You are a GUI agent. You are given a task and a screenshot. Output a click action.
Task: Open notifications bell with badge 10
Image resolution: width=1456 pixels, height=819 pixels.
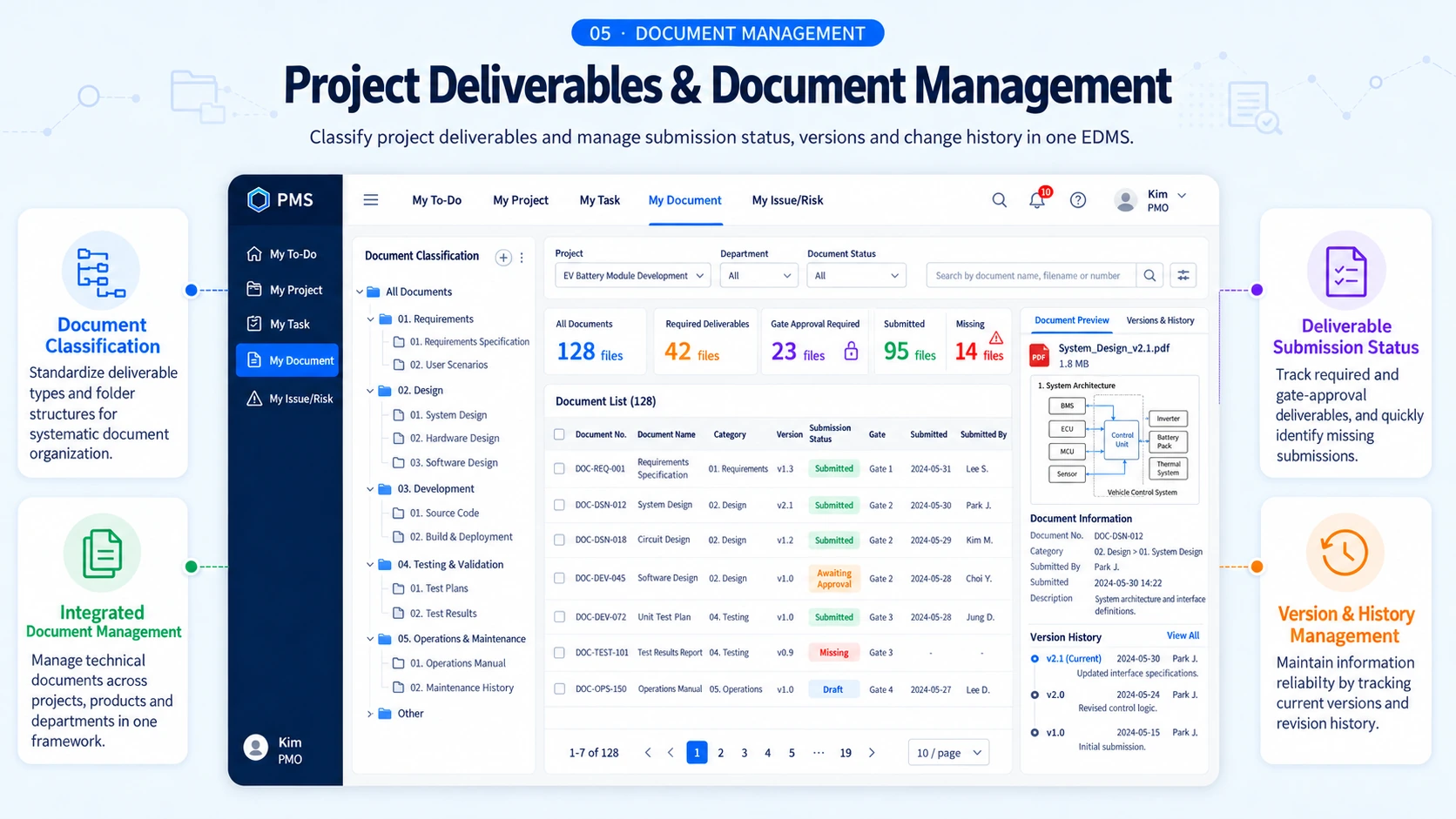pyautogui.click(x=1037, y=200)
